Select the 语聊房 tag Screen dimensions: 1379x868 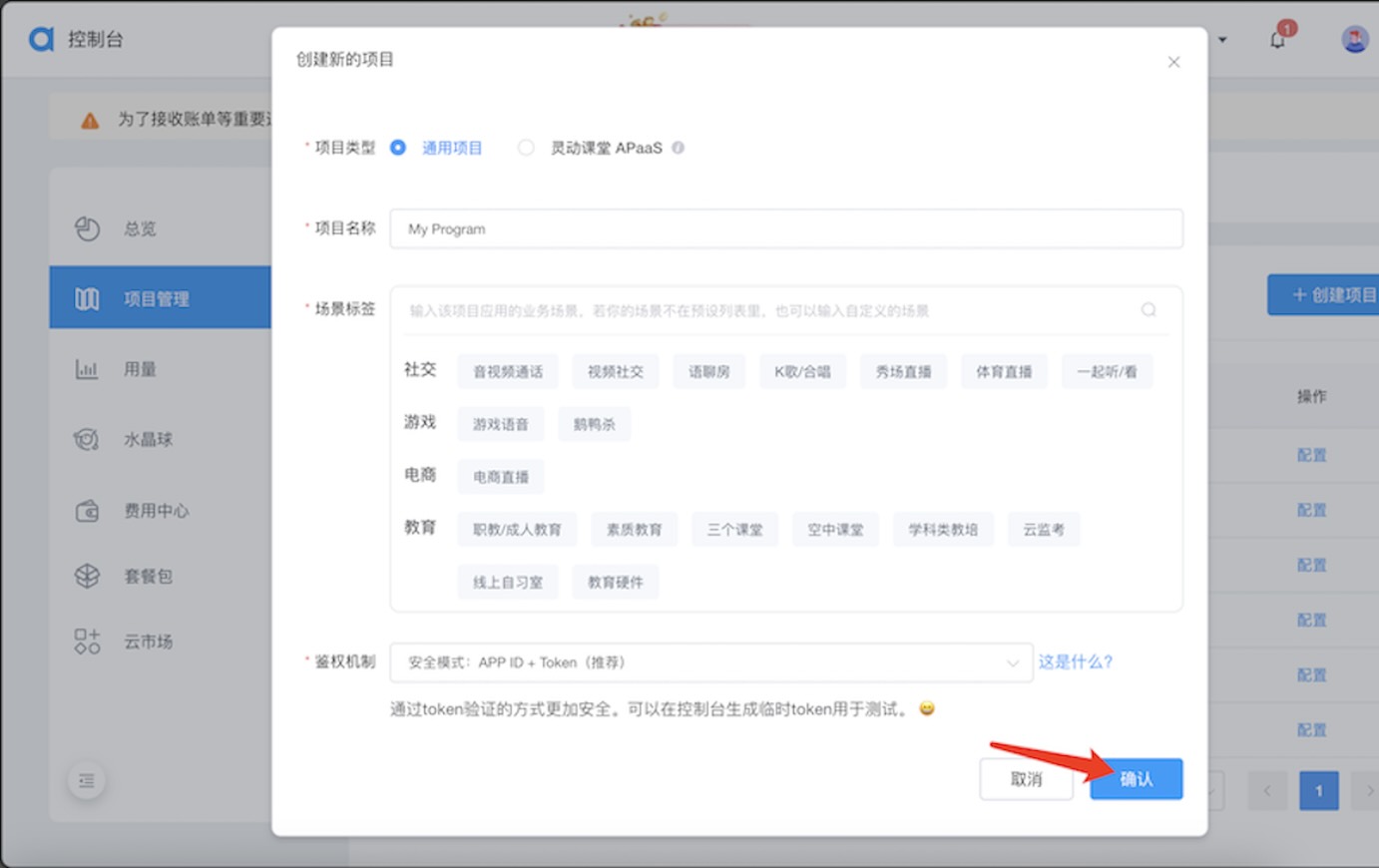708,371
